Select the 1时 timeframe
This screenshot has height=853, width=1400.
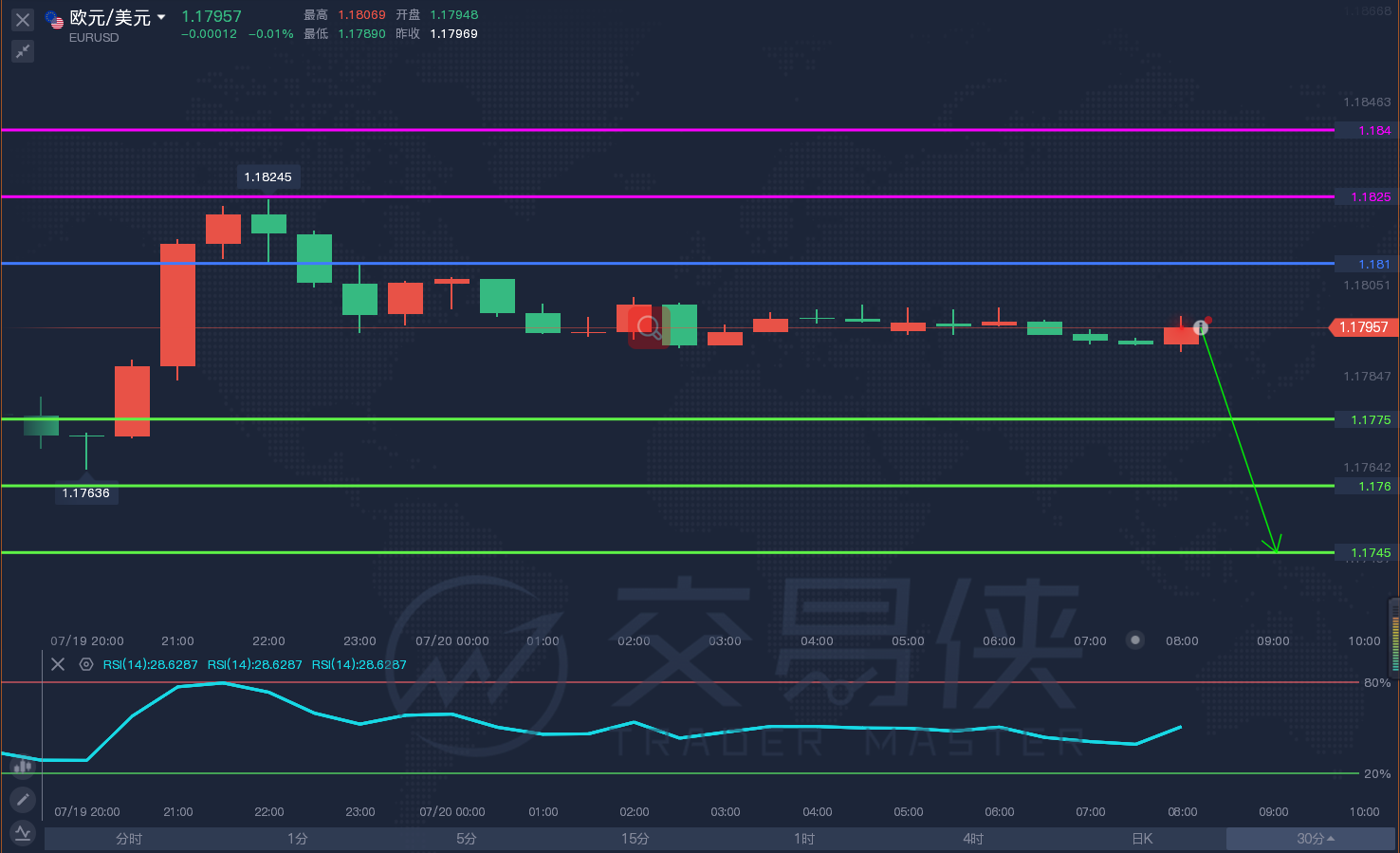(804, 839)
